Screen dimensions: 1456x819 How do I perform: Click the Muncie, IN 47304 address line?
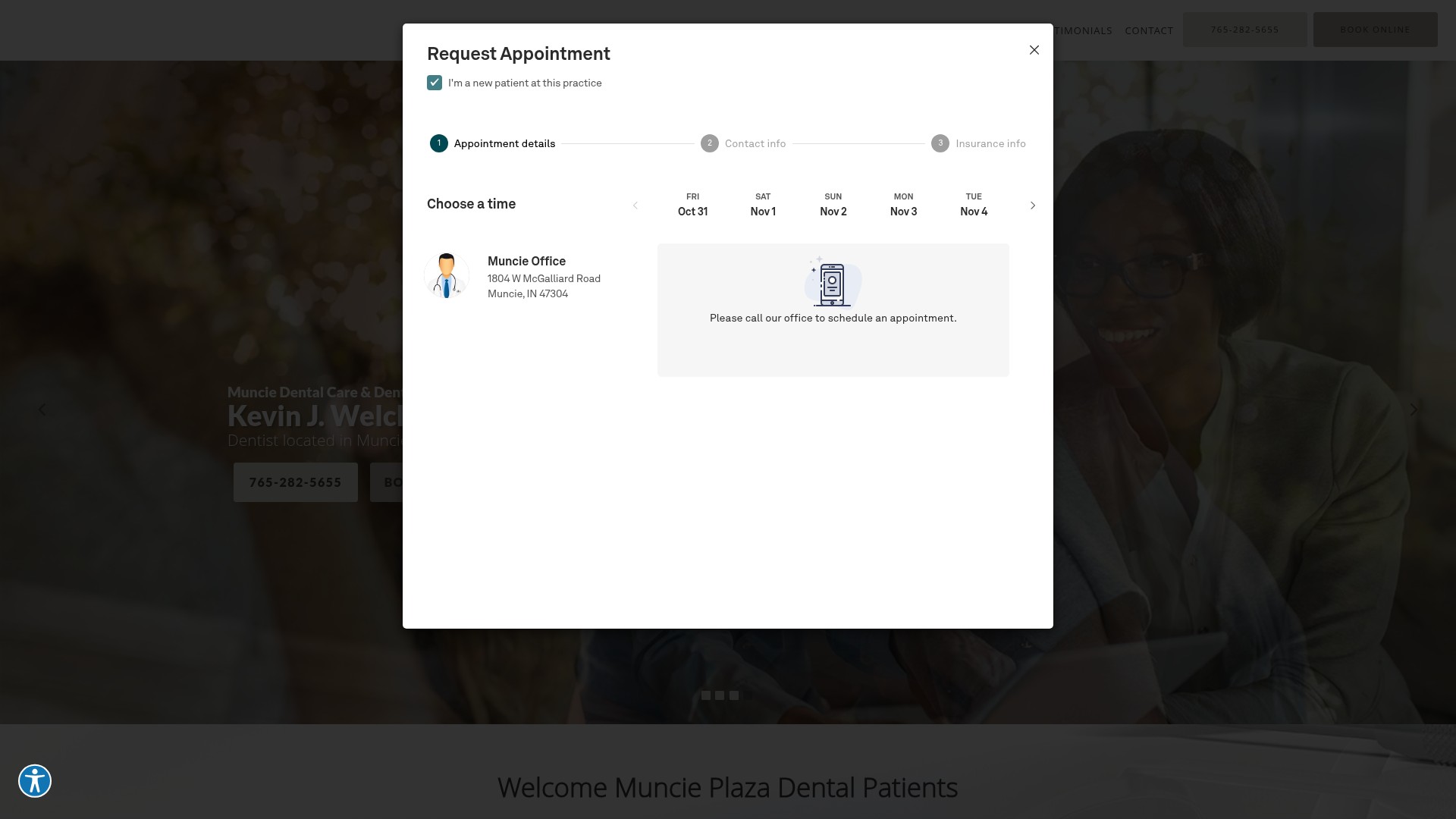click(528, 294)
